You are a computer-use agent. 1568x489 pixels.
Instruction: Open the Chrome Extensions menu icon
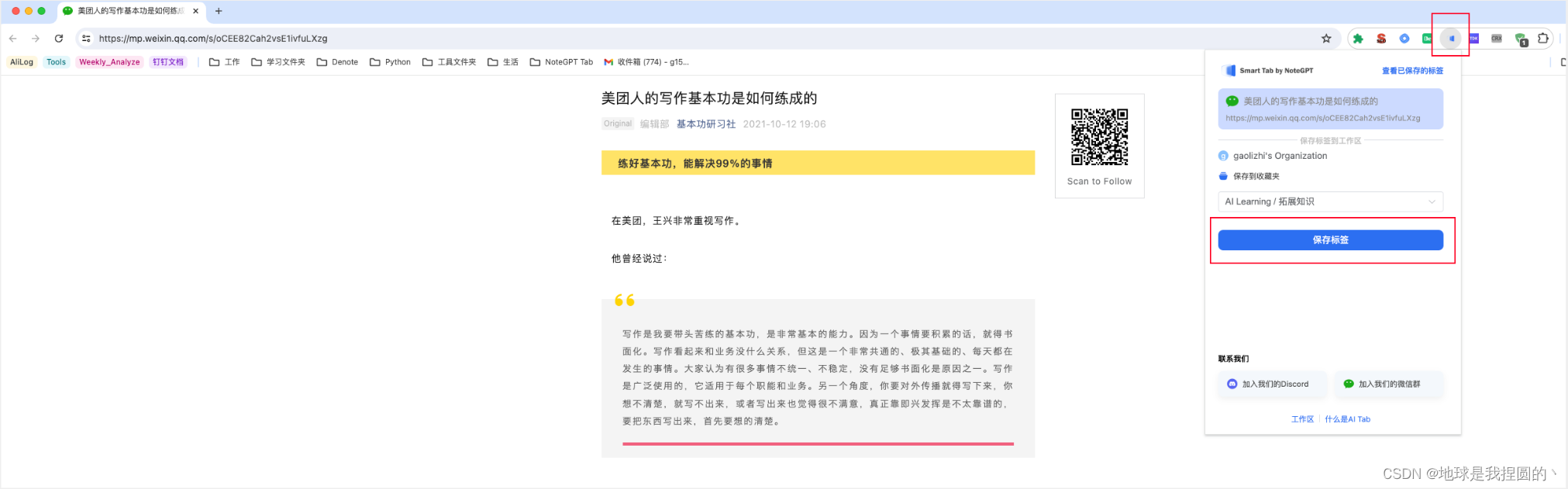coord(1543,38)
